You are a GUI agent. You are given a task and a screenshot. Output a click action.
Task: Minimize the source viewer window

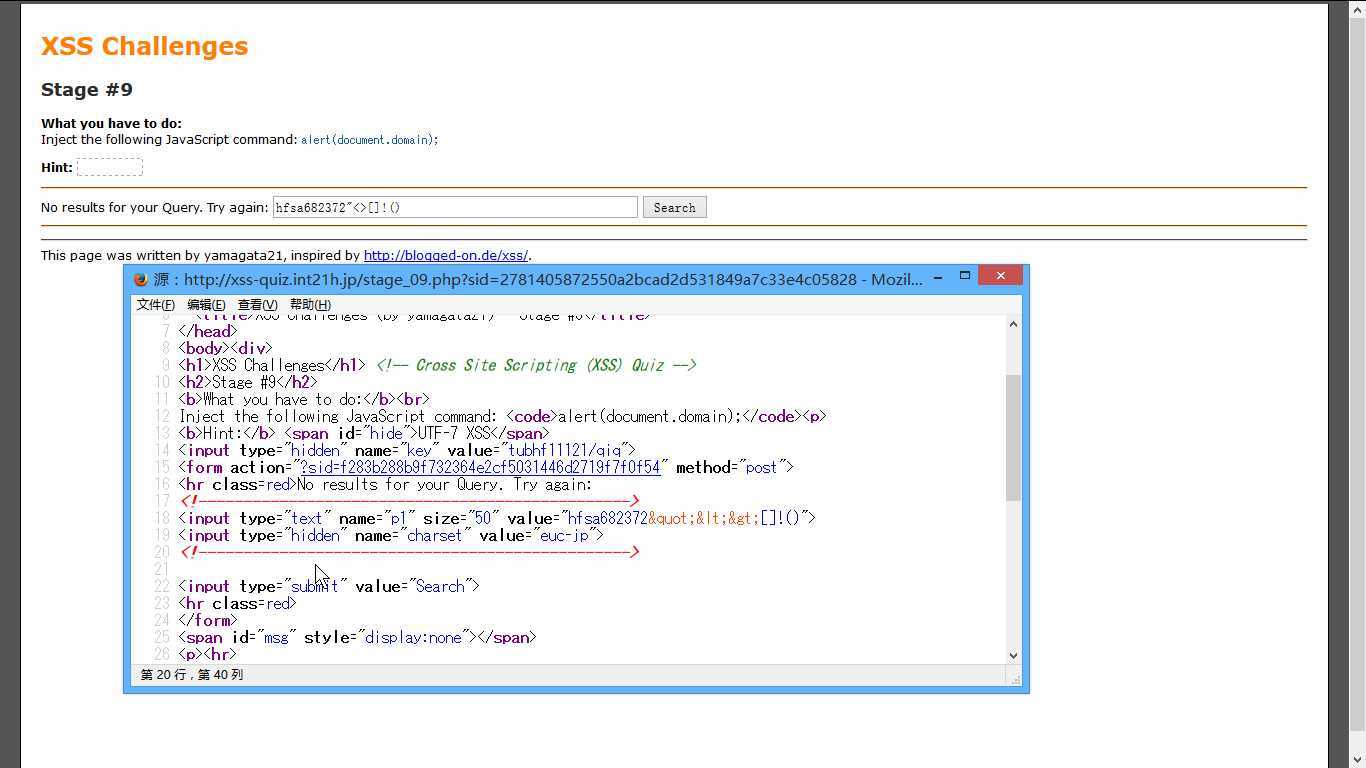(938, 277)
